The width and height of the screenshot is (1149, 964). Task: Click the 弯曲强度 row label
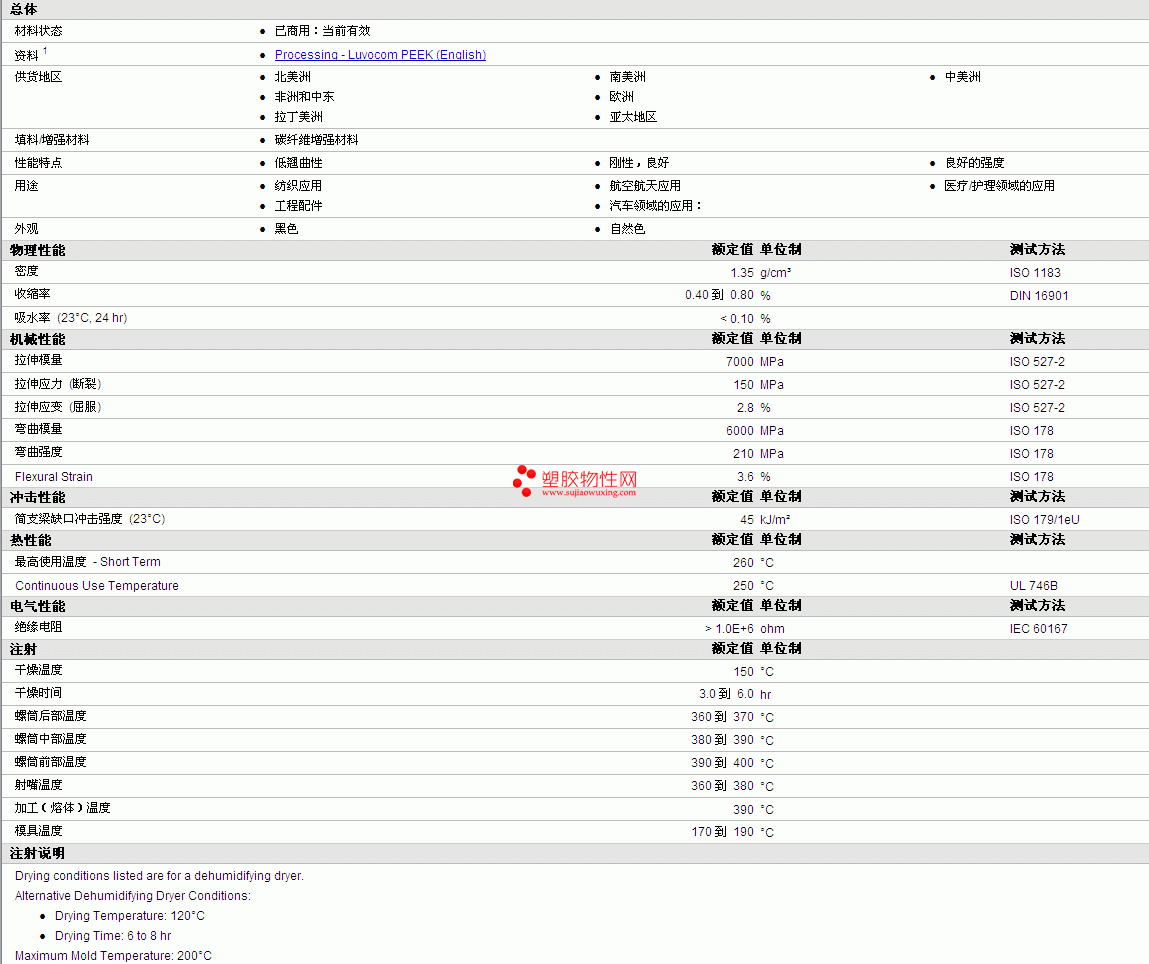(38, 452)
